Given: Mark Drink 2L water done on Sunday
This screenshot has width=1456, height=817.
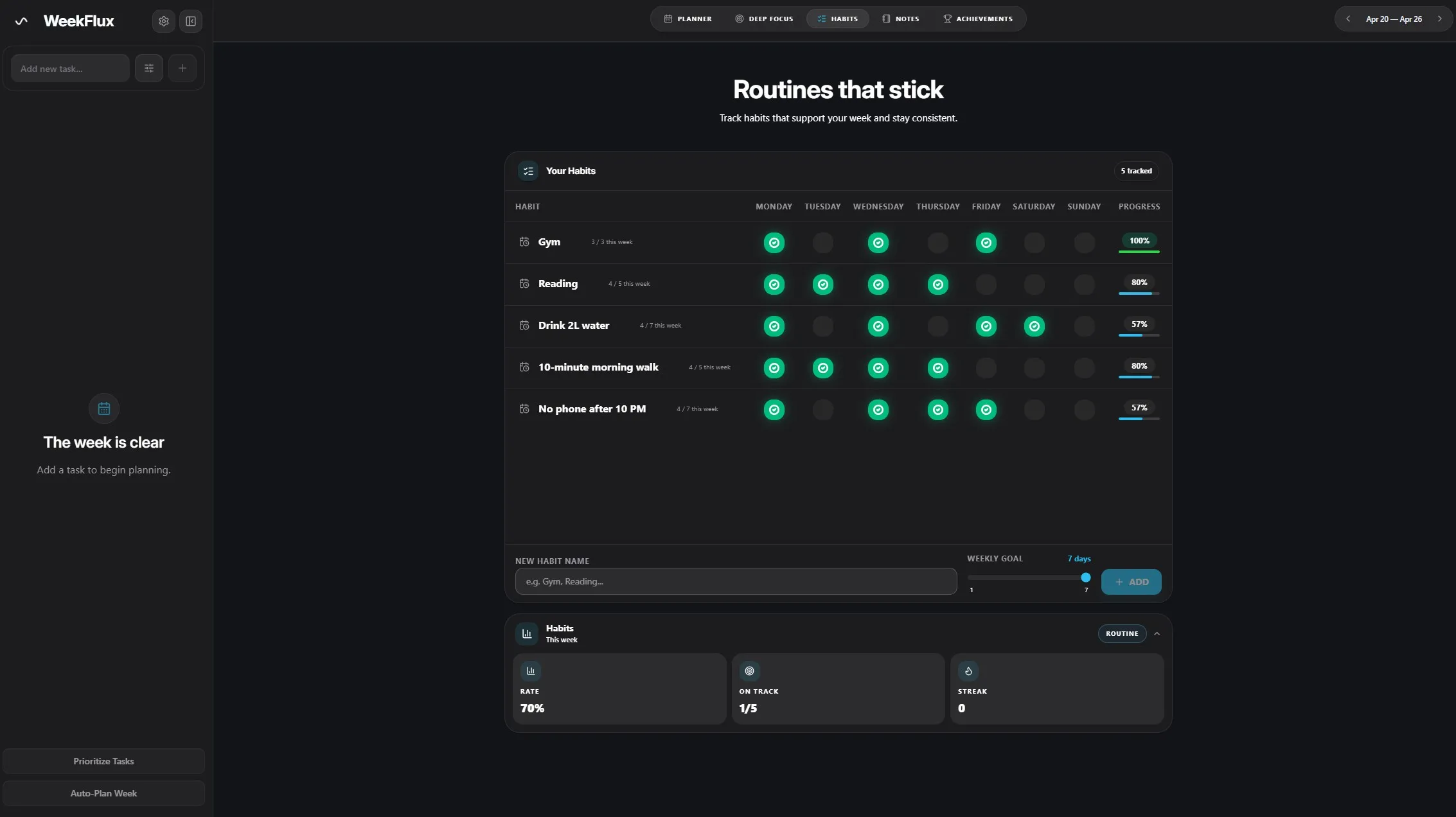Looking at the screenshot, I should (1084, 326).
